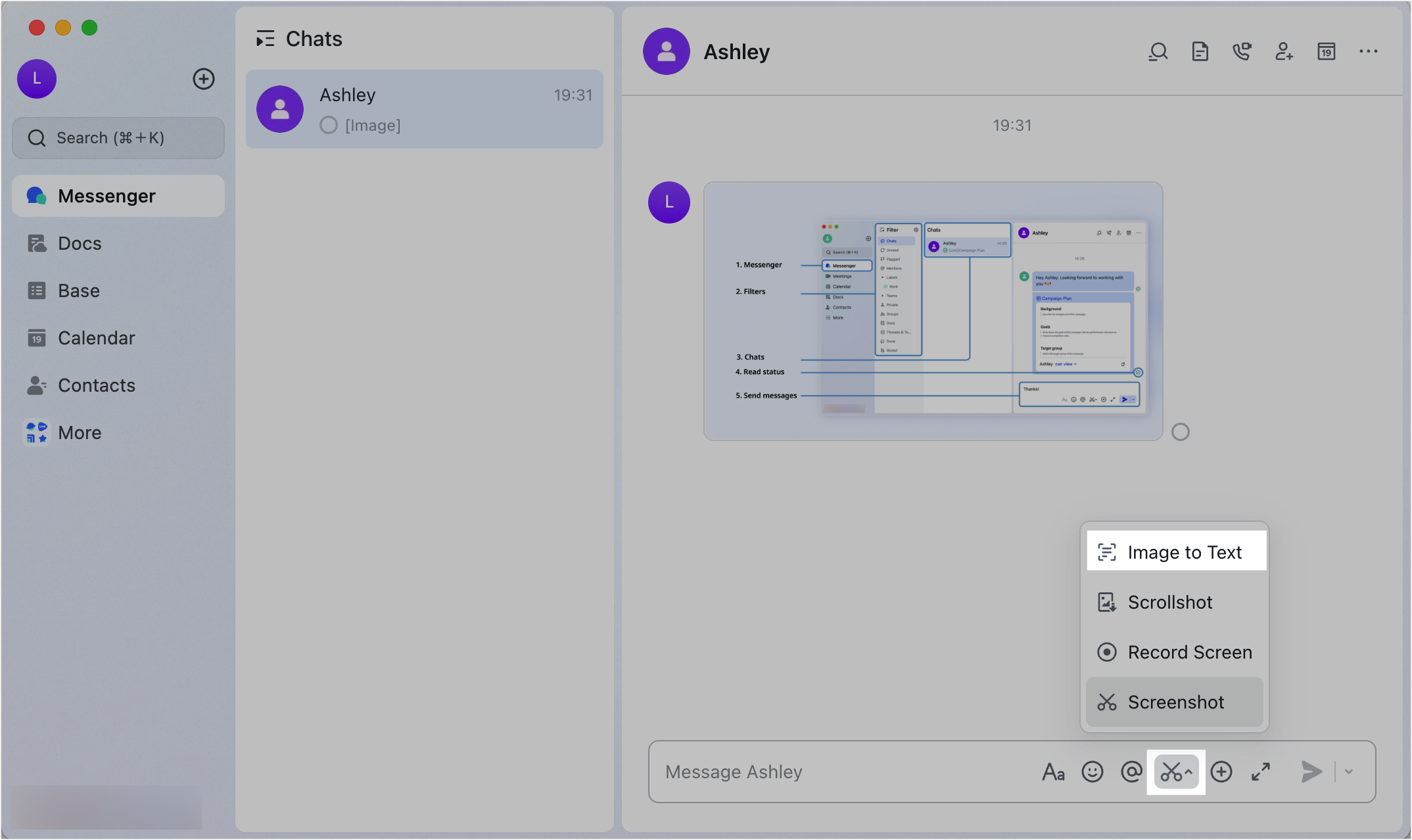Expand the message editor to full size
Image resolution: width=1412 pixels, height=840 pixels.
click(1261, 772)
